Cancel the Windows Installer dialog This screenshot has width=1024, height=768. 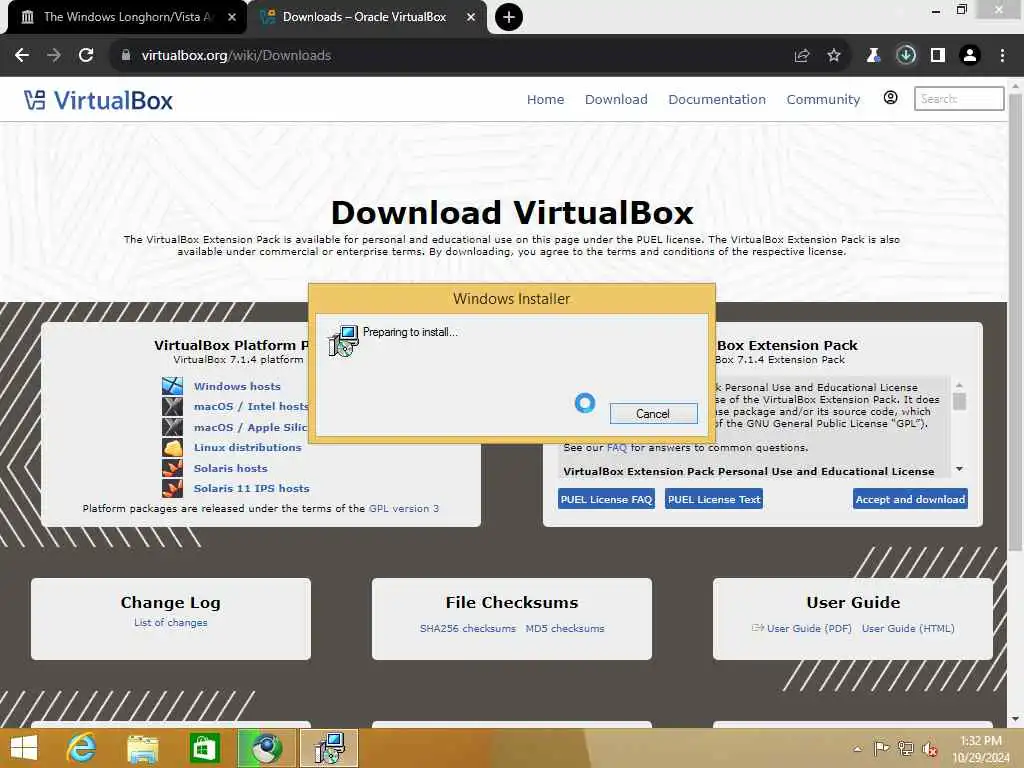click(653, 413)
